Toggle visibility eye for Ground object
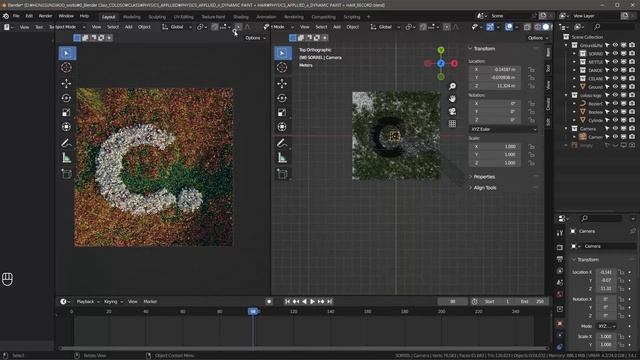This screenshot has height=360, width=640. [615, 87]
